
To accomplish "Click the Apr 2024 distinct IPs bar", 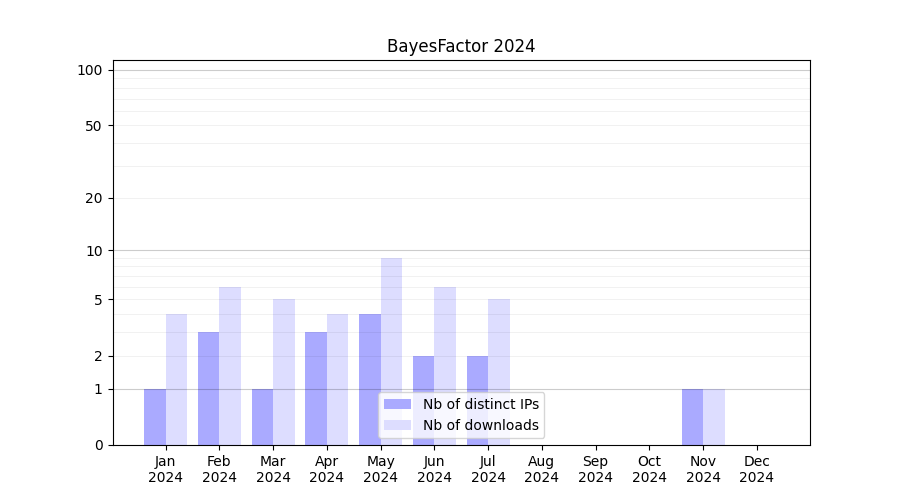I will [x=316, y=388].
